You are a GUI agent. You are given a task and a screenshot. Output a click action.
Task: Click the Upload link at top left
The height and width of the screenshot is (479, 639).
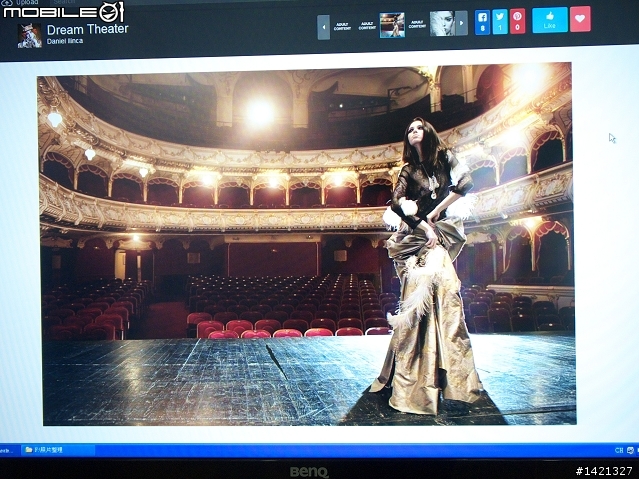coord(22,2)
